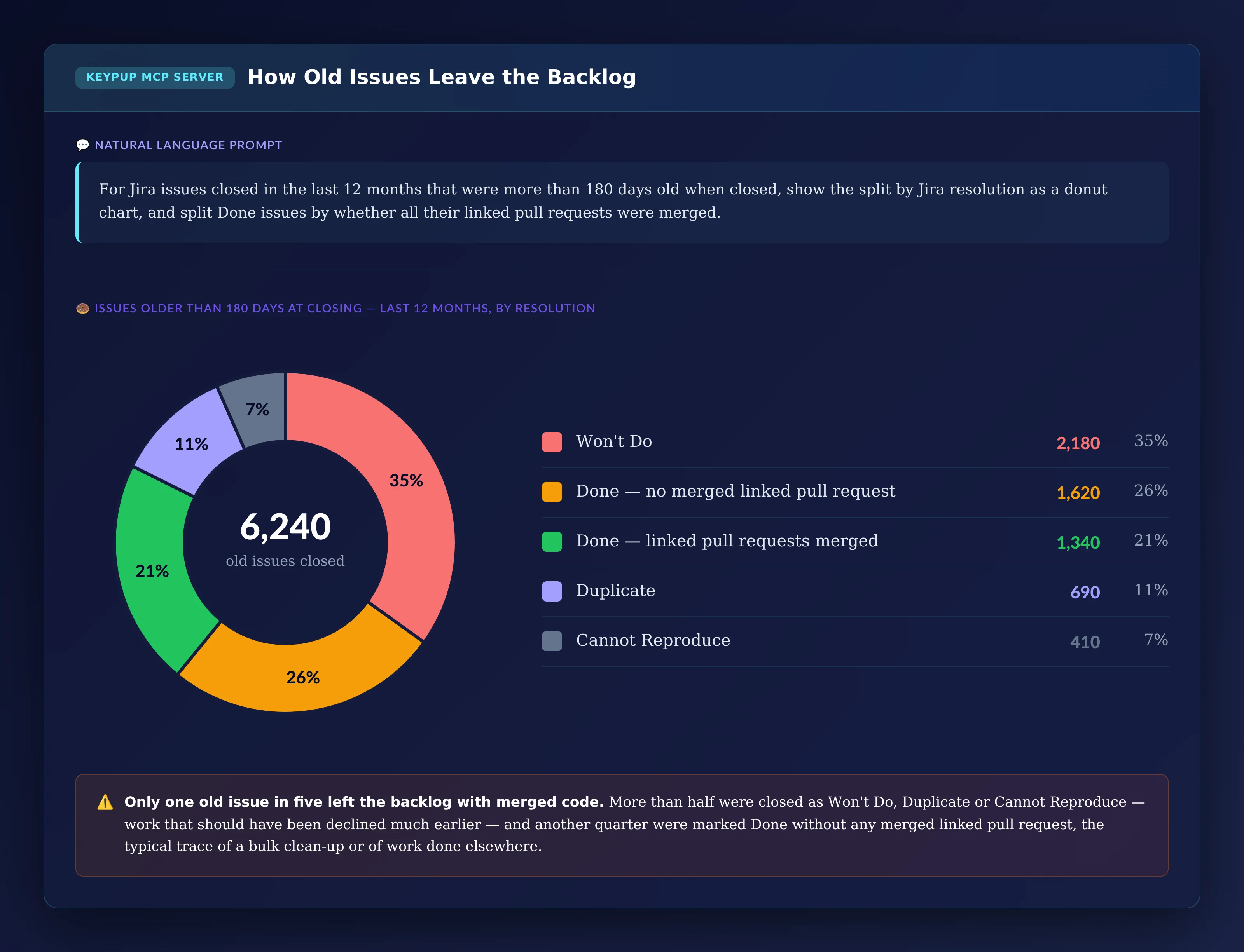
Task: Click the 410 count value
Action: [1085, 642]
